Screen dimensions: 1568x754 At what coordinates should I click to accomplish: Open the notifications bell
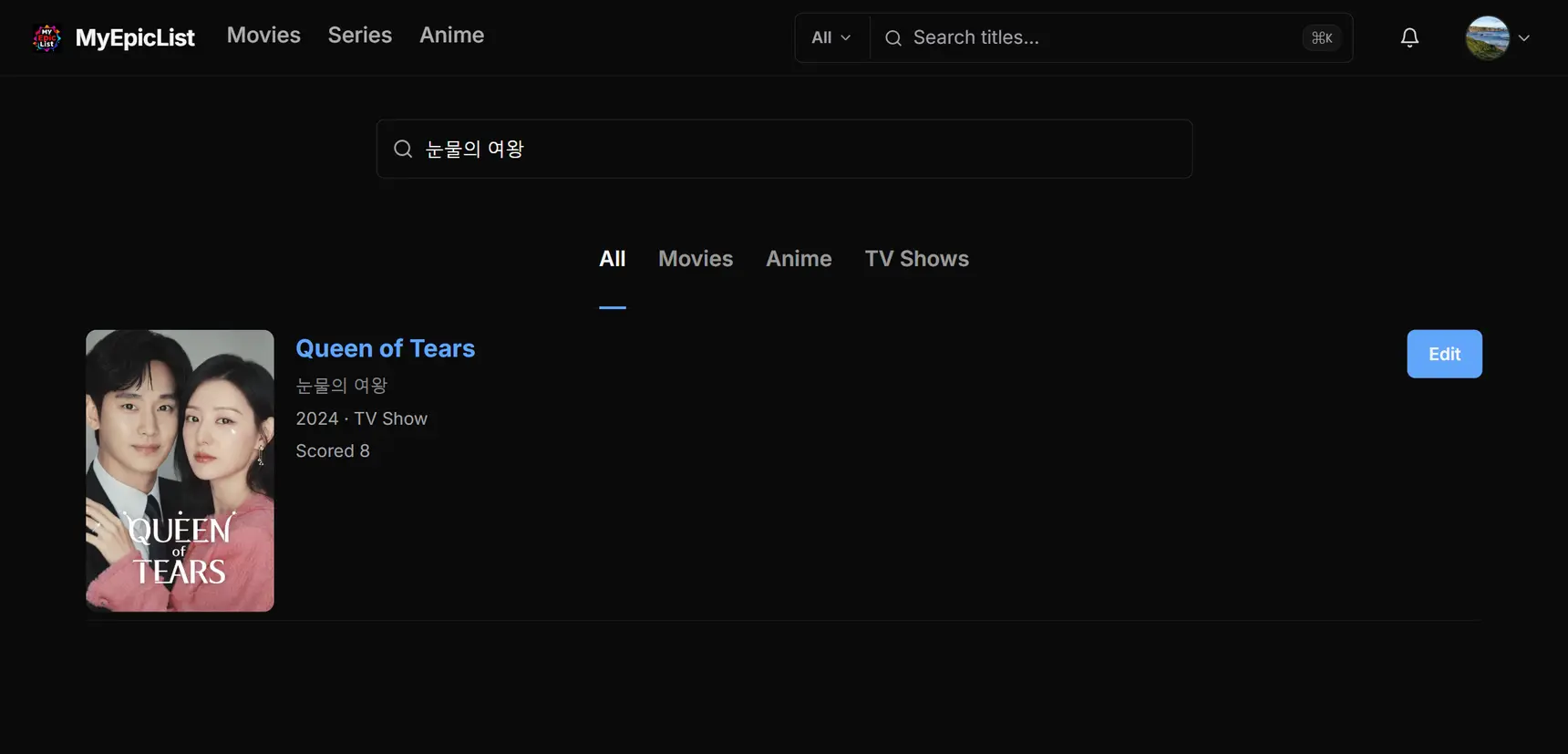(x=1409, y=37)
